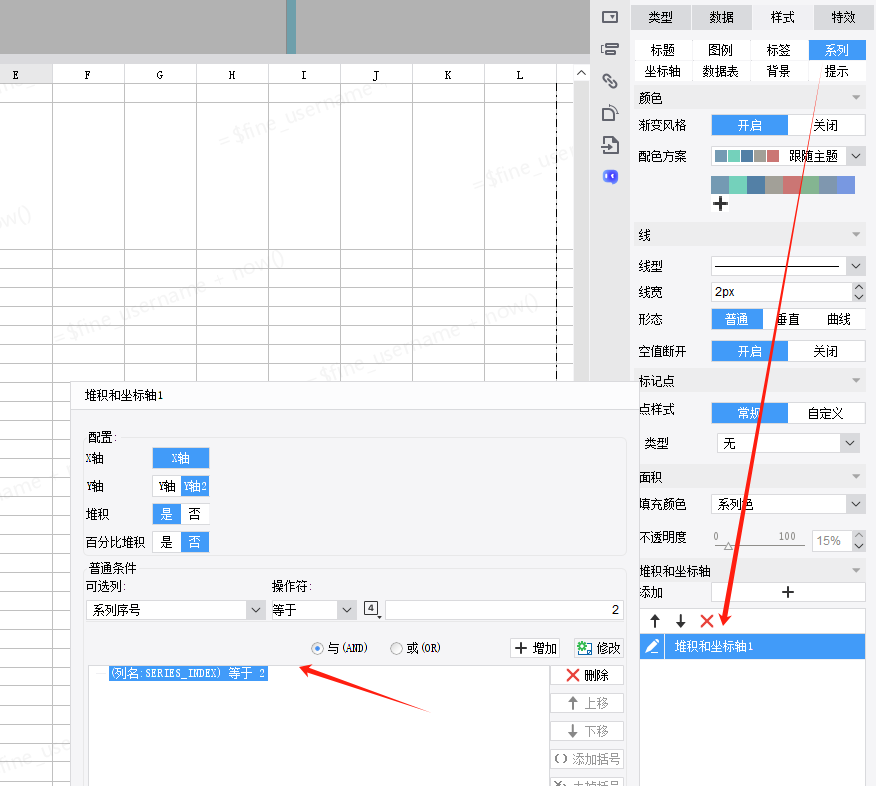Set 堆积 option to 否
876x786 pixels.
(194, 514)
